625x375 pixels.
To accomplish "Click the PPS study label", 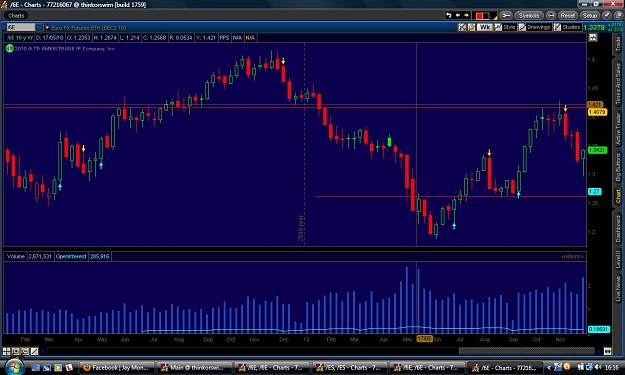I will (224, 38).
